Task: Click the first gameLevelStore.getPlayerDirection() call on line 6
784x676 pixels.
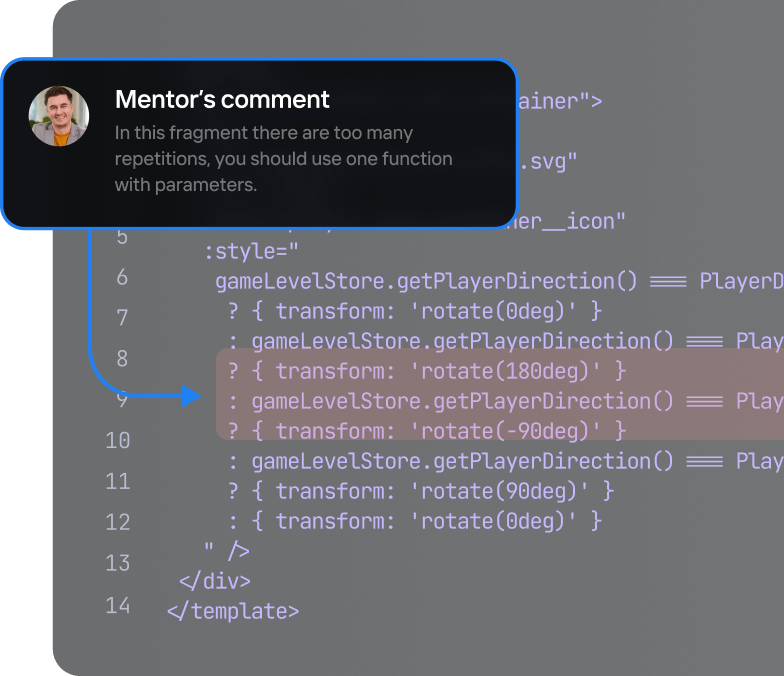Action: pos(426,281)
